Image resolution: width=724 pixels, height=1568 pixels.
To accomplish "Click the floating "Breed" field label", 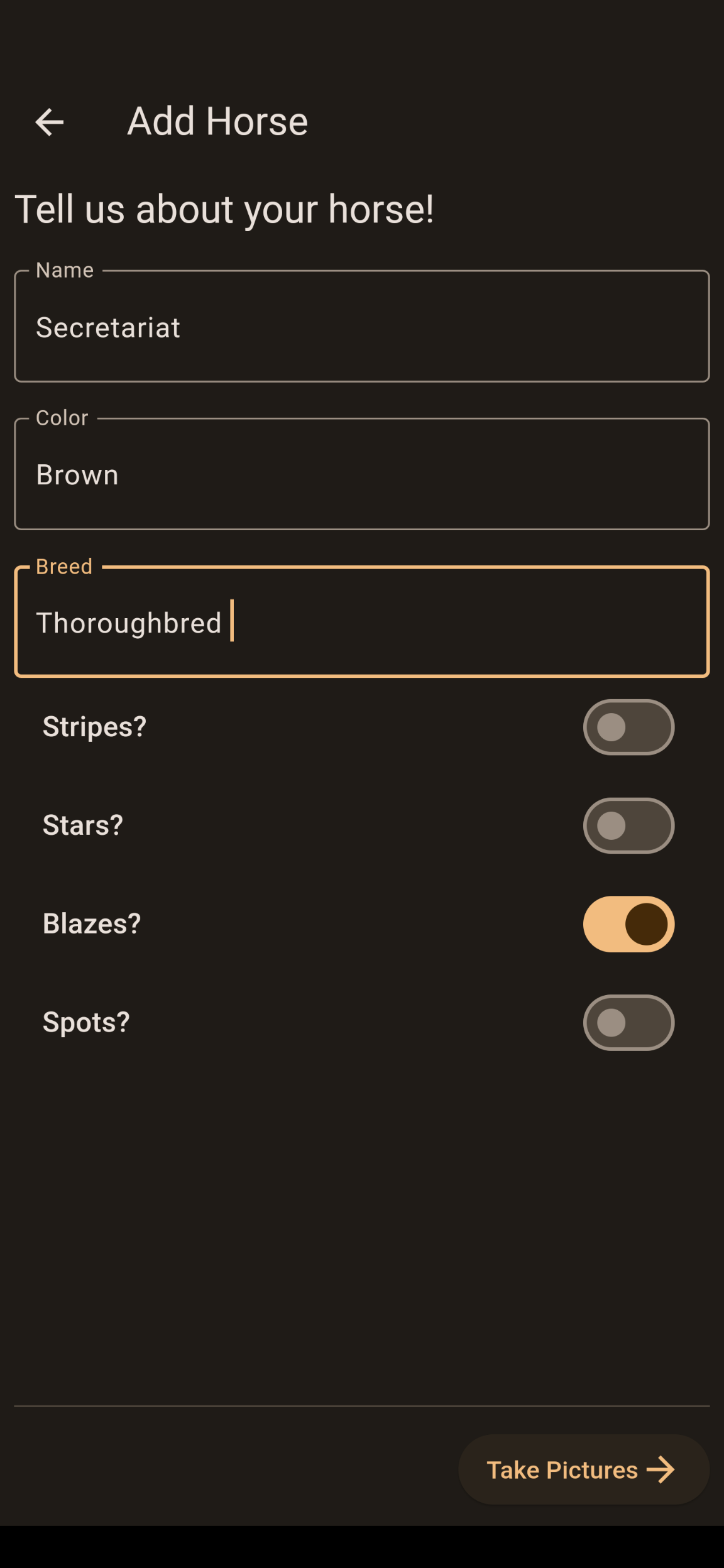I will coord(64,567).
